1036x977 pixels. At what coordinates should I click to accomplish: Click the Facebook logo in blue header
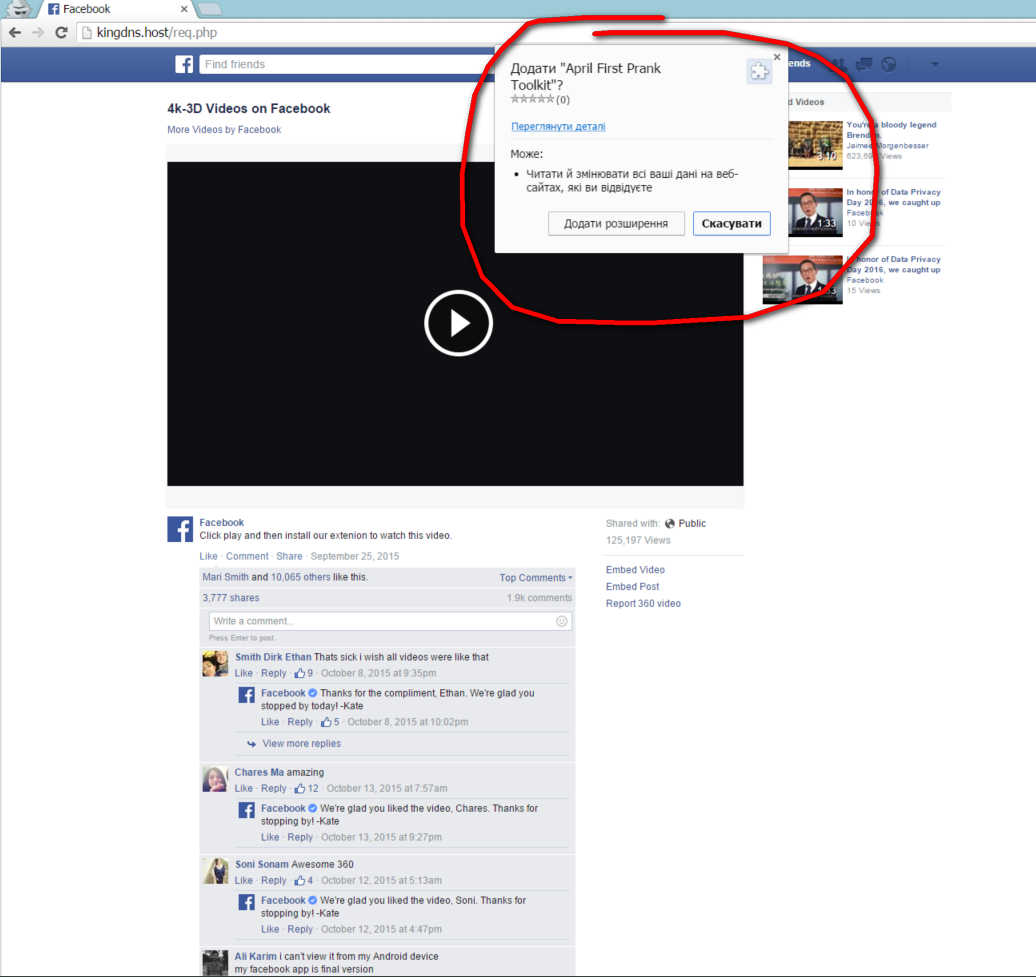[x=184, y=65]
